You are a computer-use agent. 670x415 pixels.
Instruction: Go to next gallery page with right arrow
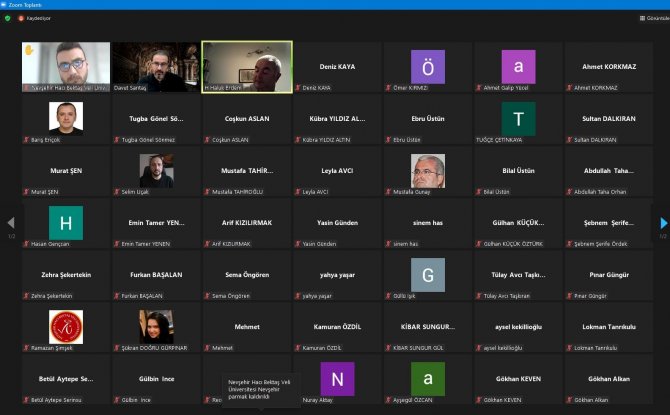tap(662, 223)
